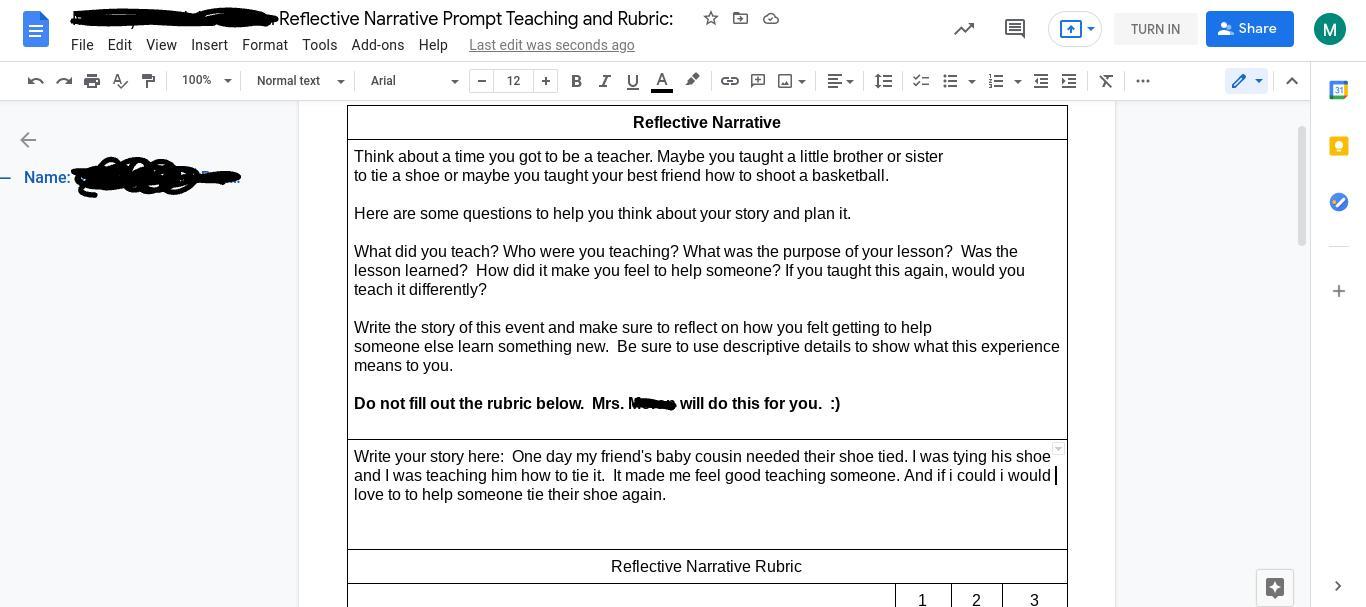Open the numbered list style dropdown arrow
The width and height of the screenshot is (1366, 607).
(x=1017, y=81)
